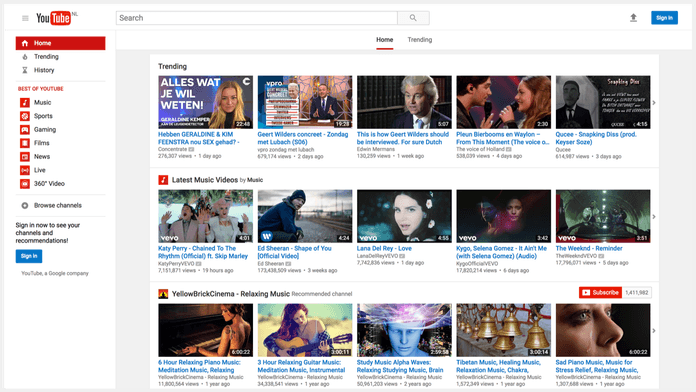Open Tibetan Music, Healing Music title

(498, 366)
